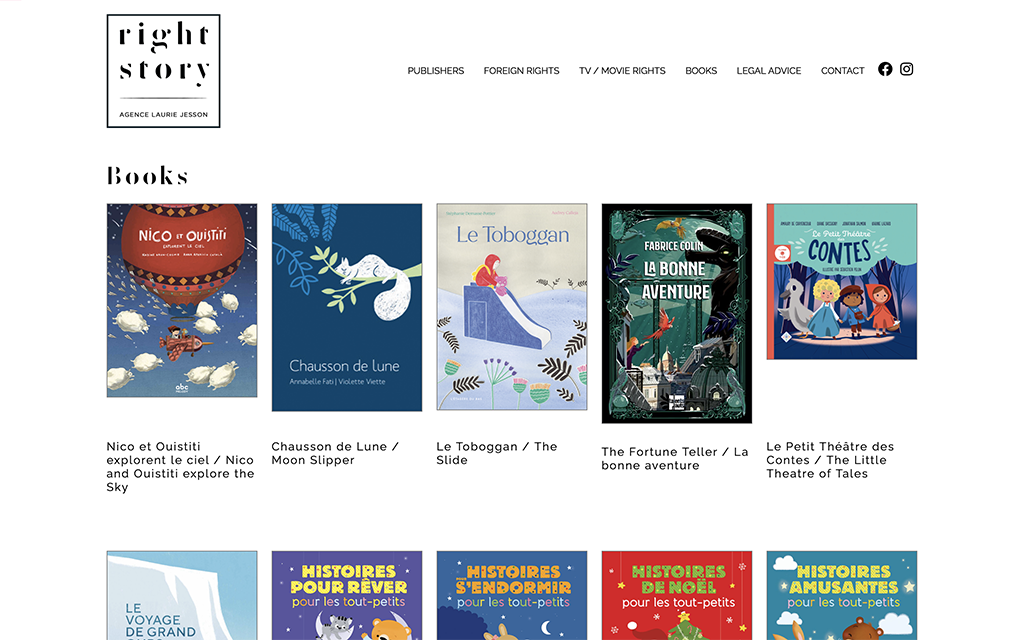Select the Books navigation item
The width and height of the screenshot is (1024, 640).
pyautogui.click(x=701, y=71)
